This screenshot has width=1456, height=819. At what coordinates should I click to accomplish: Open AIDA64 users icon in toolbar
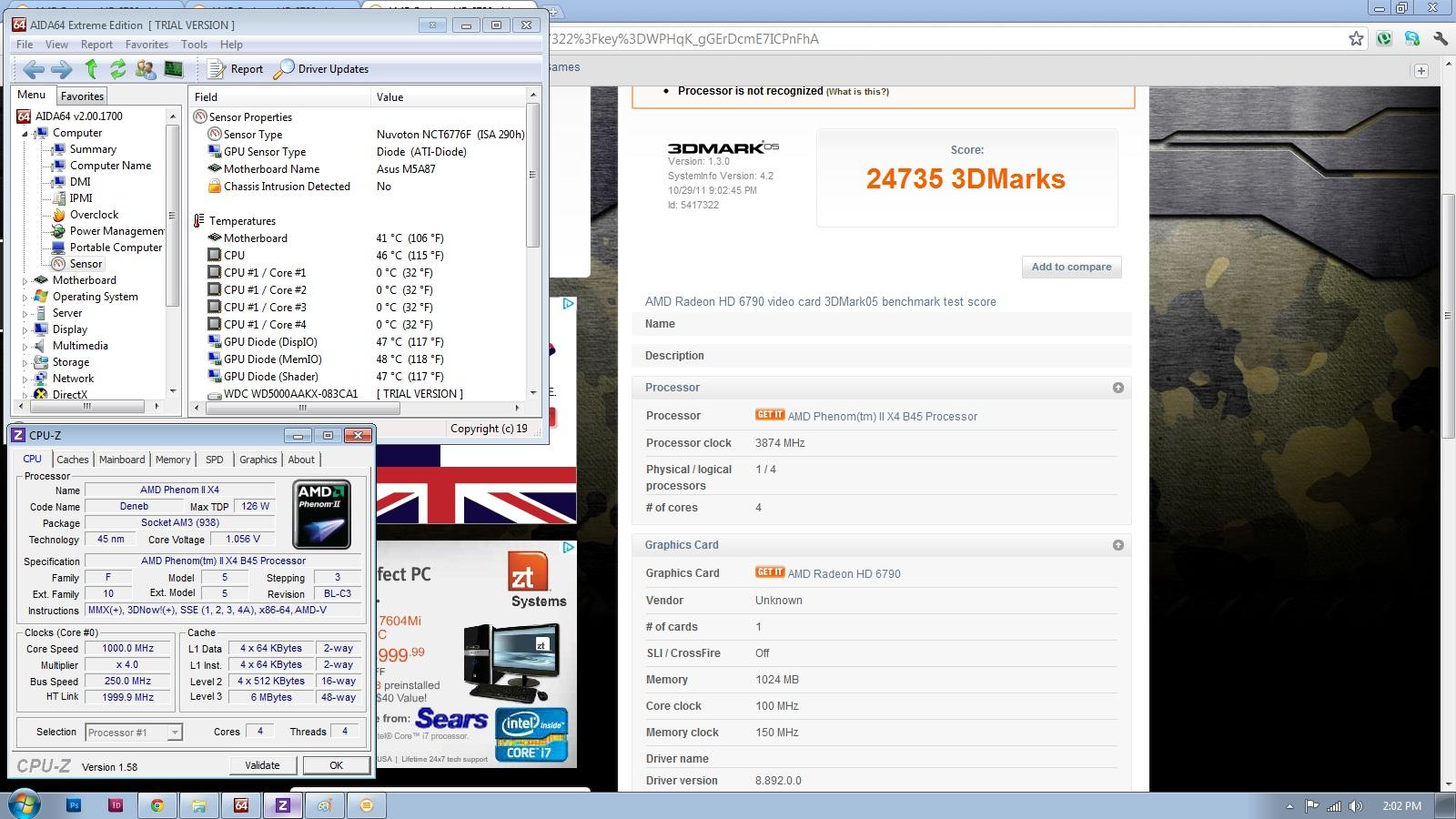[146, 69]
